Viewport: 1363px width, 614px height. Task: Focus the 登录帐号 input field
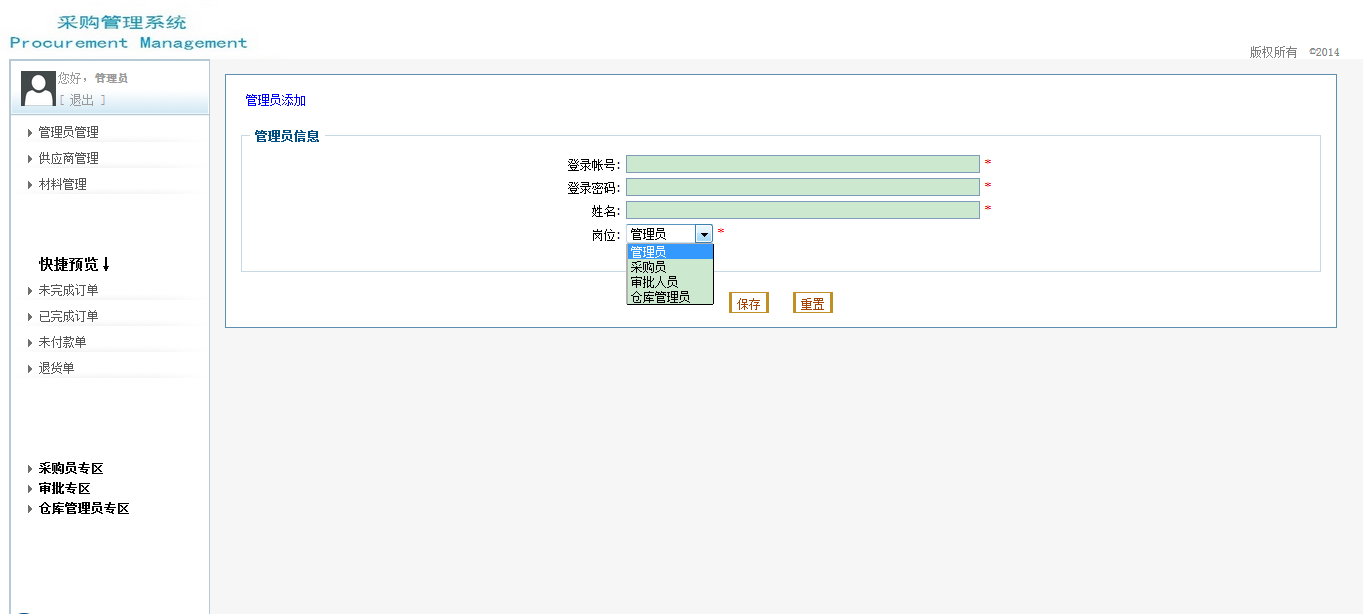(x=802, y=164)
